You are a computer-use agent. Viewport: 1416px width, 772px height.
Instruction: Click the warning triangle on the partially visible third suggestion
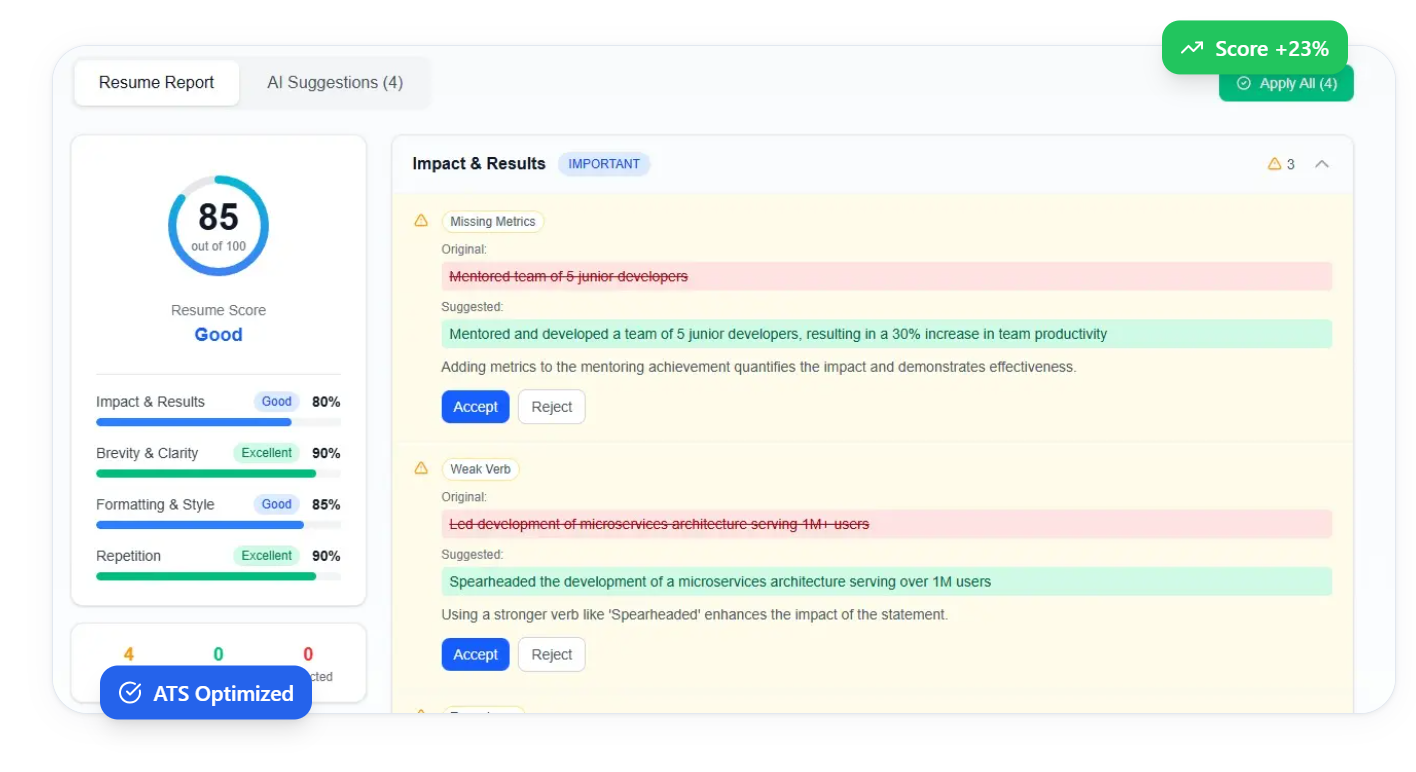421,714
